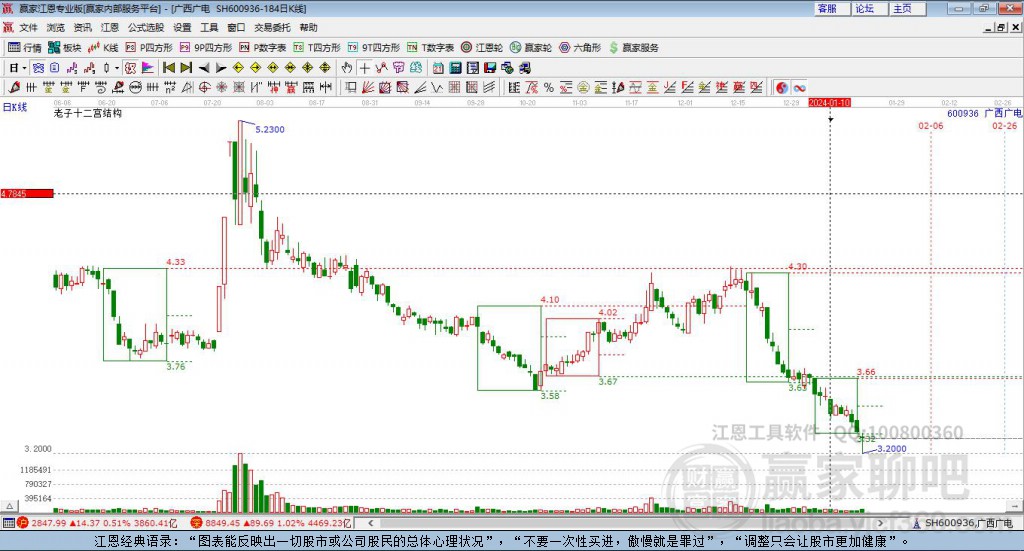Image resolution: width=1024 pixels, height=551 pixels.
Task: Open the 公式选股 menu
Action: (146, 27)
